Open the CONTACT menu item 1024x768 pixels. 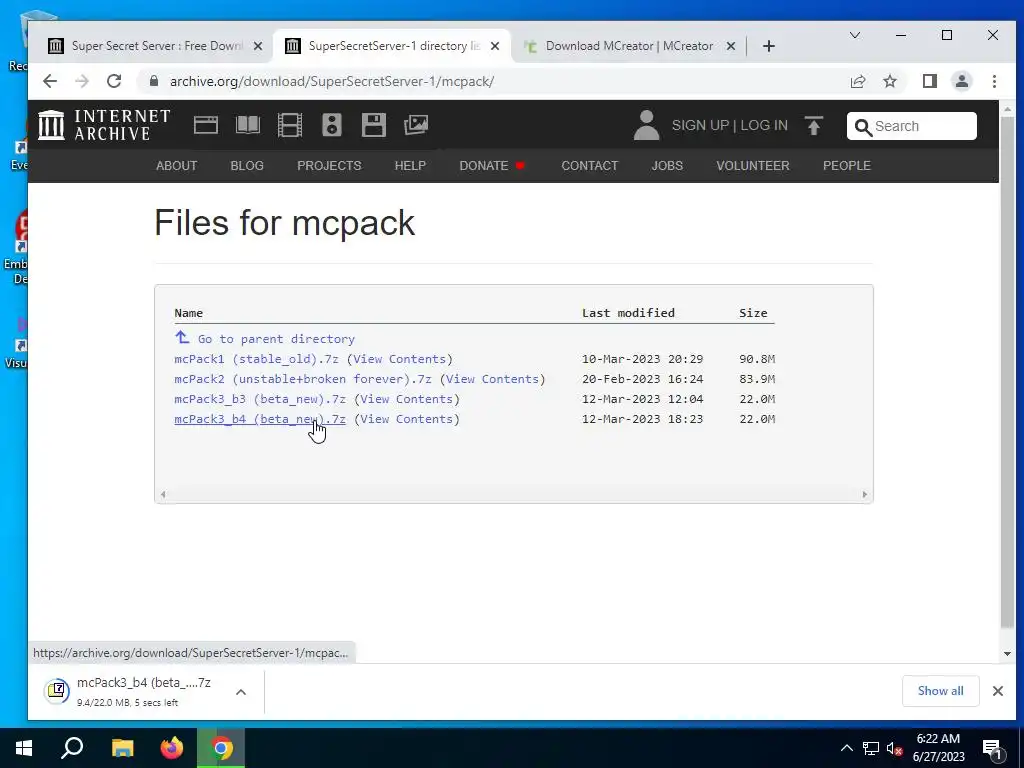(x=590, y=166)
